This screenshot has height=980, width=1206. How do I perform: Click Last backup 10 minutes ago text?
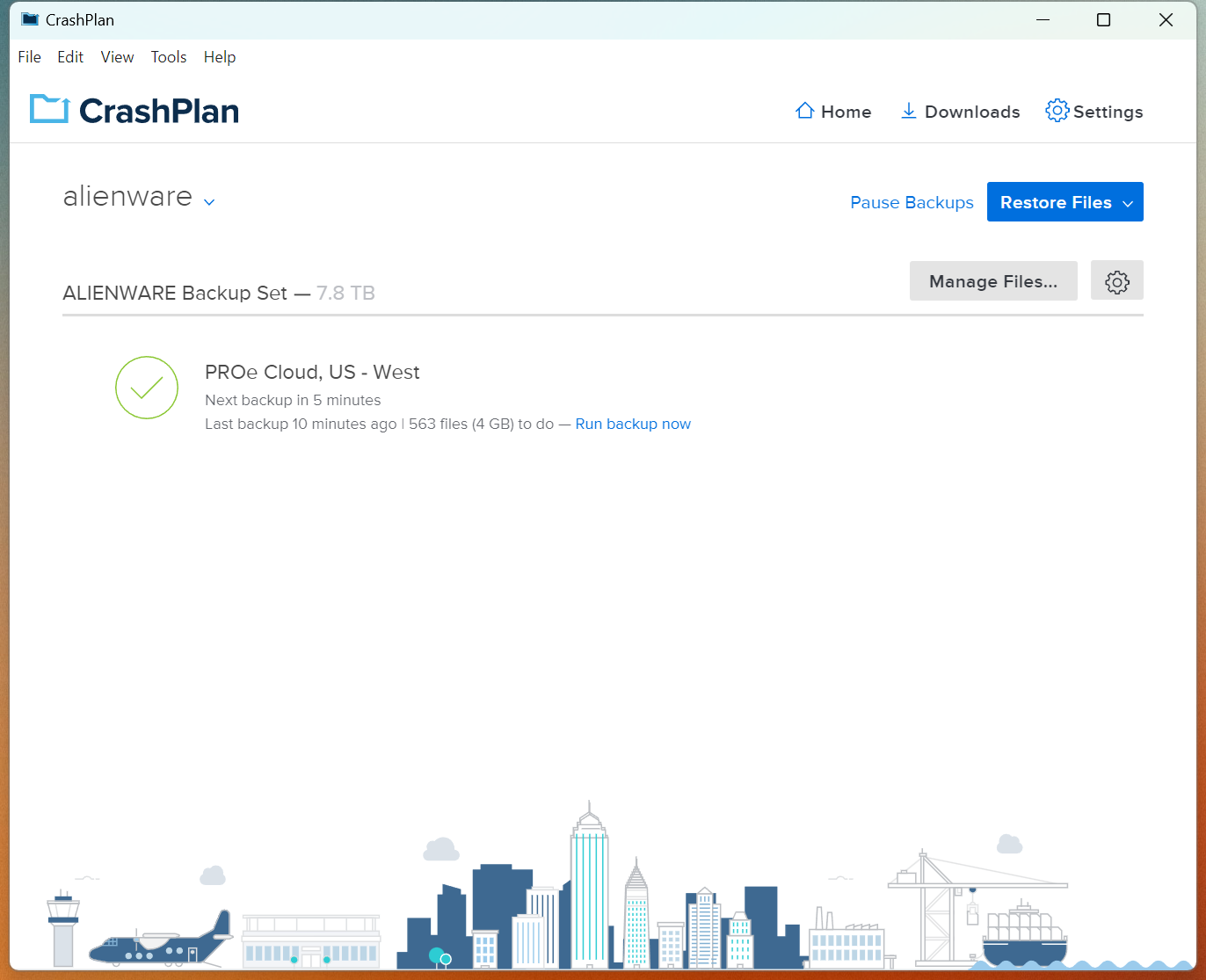[301, 424]
